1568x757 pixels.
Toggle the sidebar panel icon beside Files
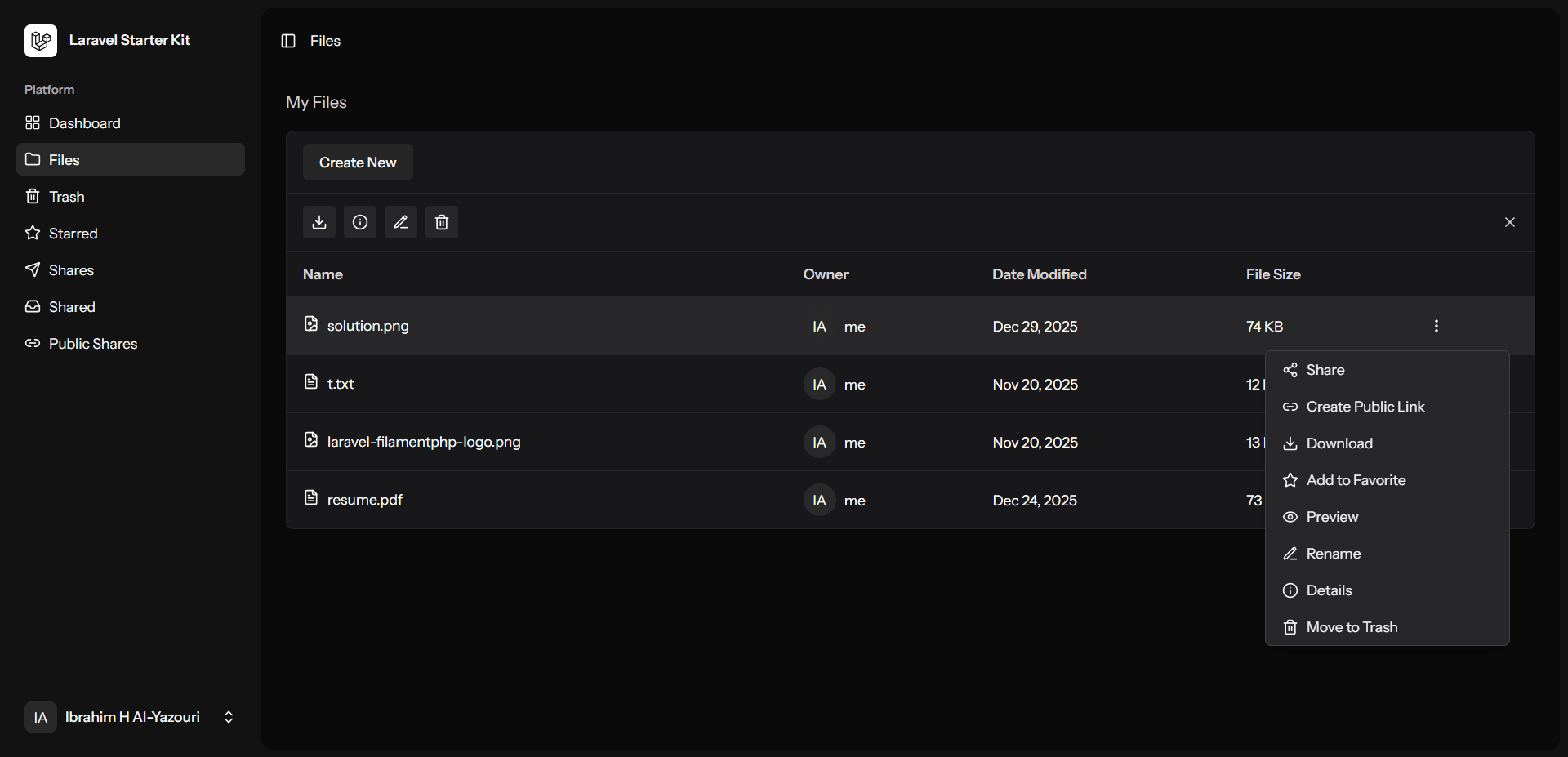[x=288, y=41]
